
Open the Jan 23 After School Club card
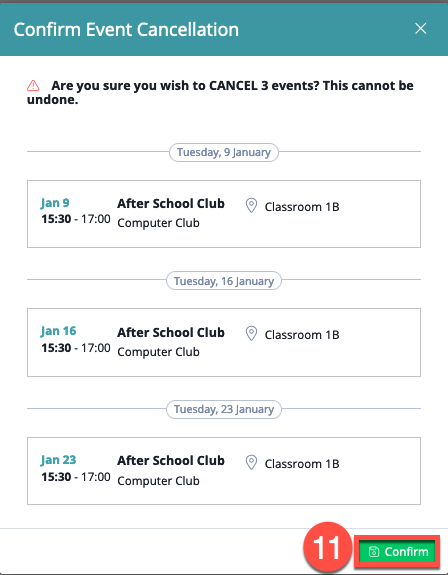[224, 471]
